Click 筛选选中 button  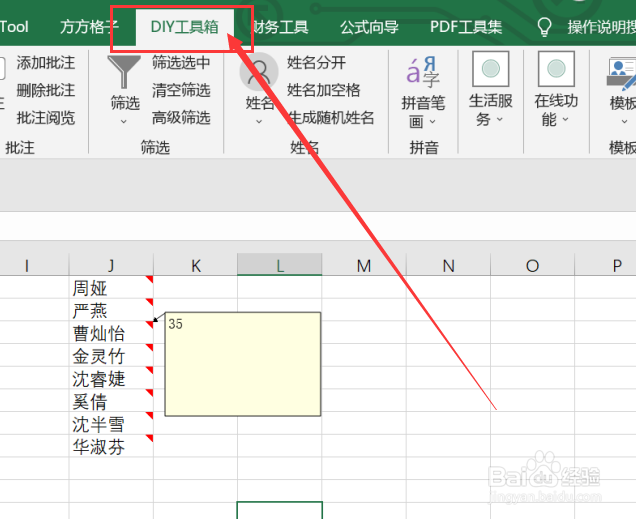(x=181, y=62)
